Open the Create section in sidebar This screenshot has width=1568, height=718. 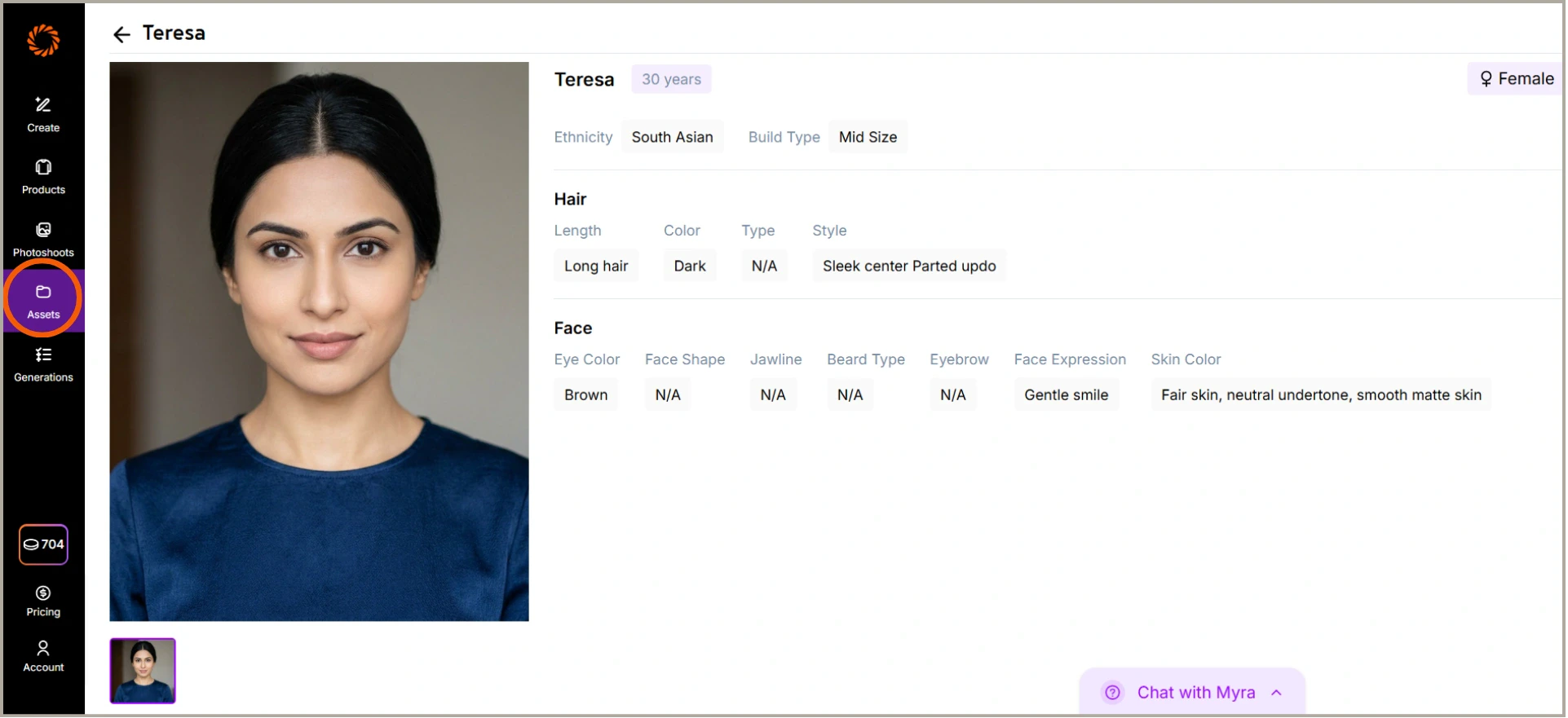tap(43, 115)
